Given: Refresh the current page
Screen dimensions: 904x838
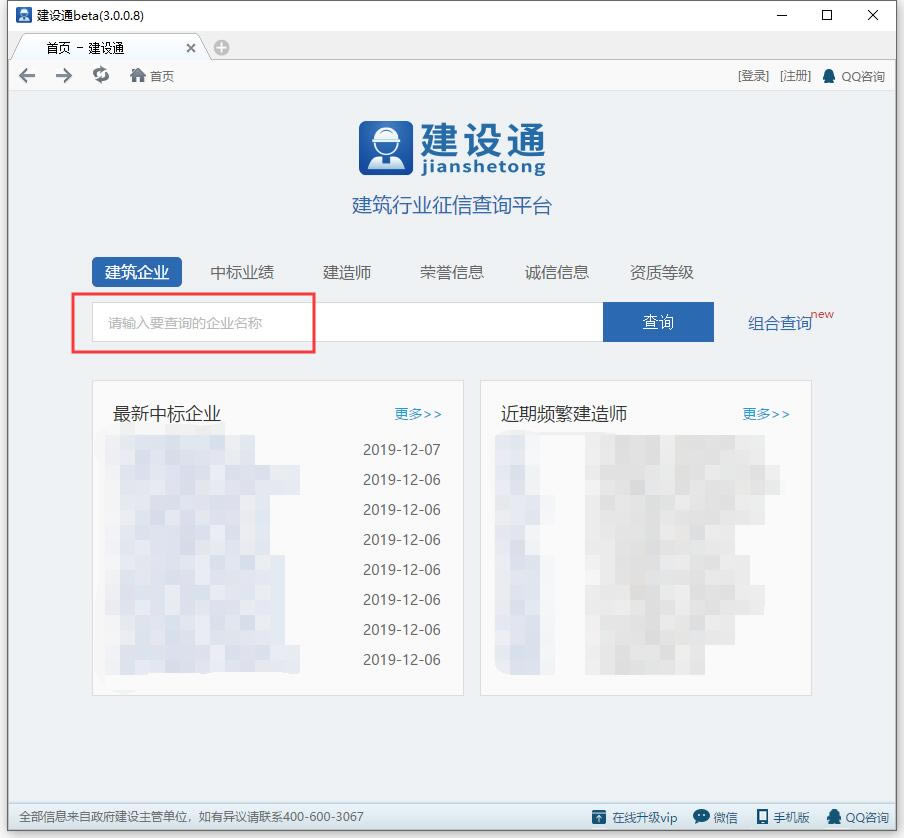Looking at the screenshot, I should (100, 75).
